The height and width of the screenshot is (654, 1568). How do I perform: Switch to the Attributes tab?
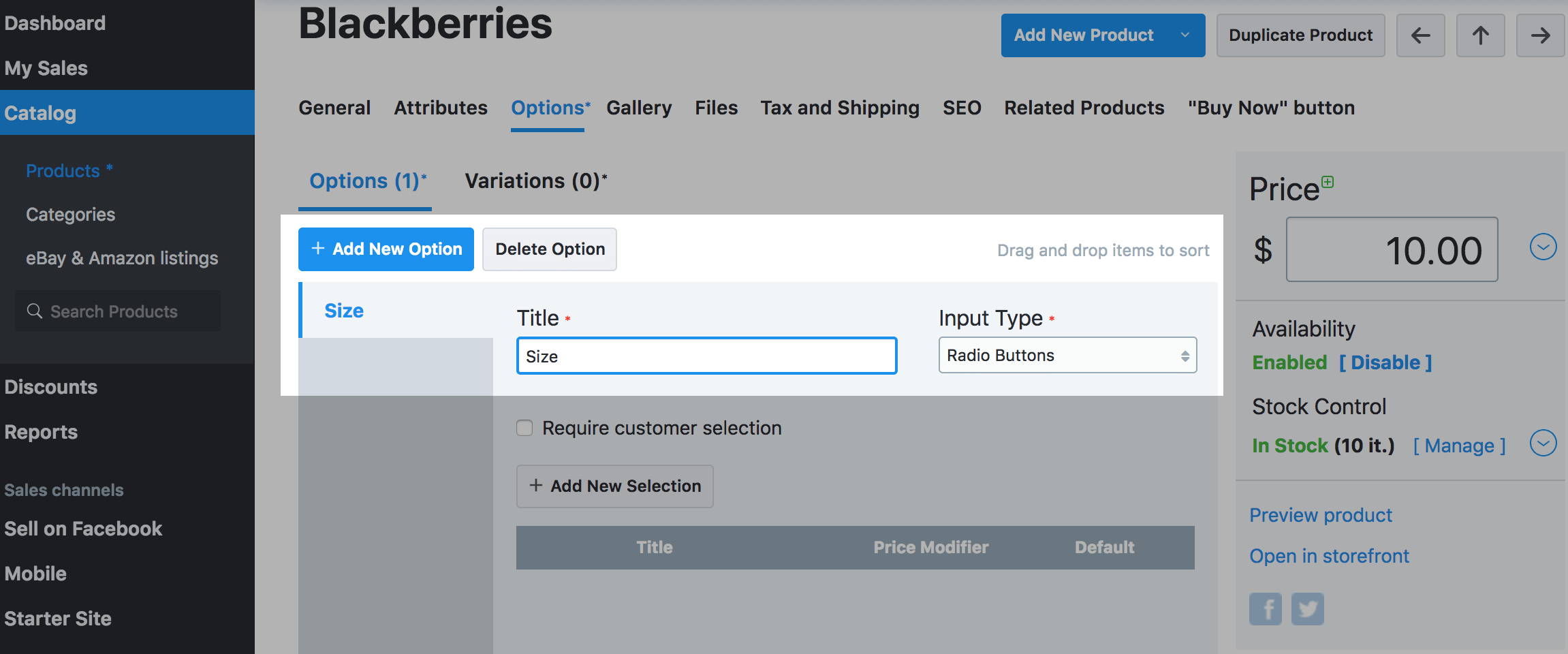tap(441, 108)
